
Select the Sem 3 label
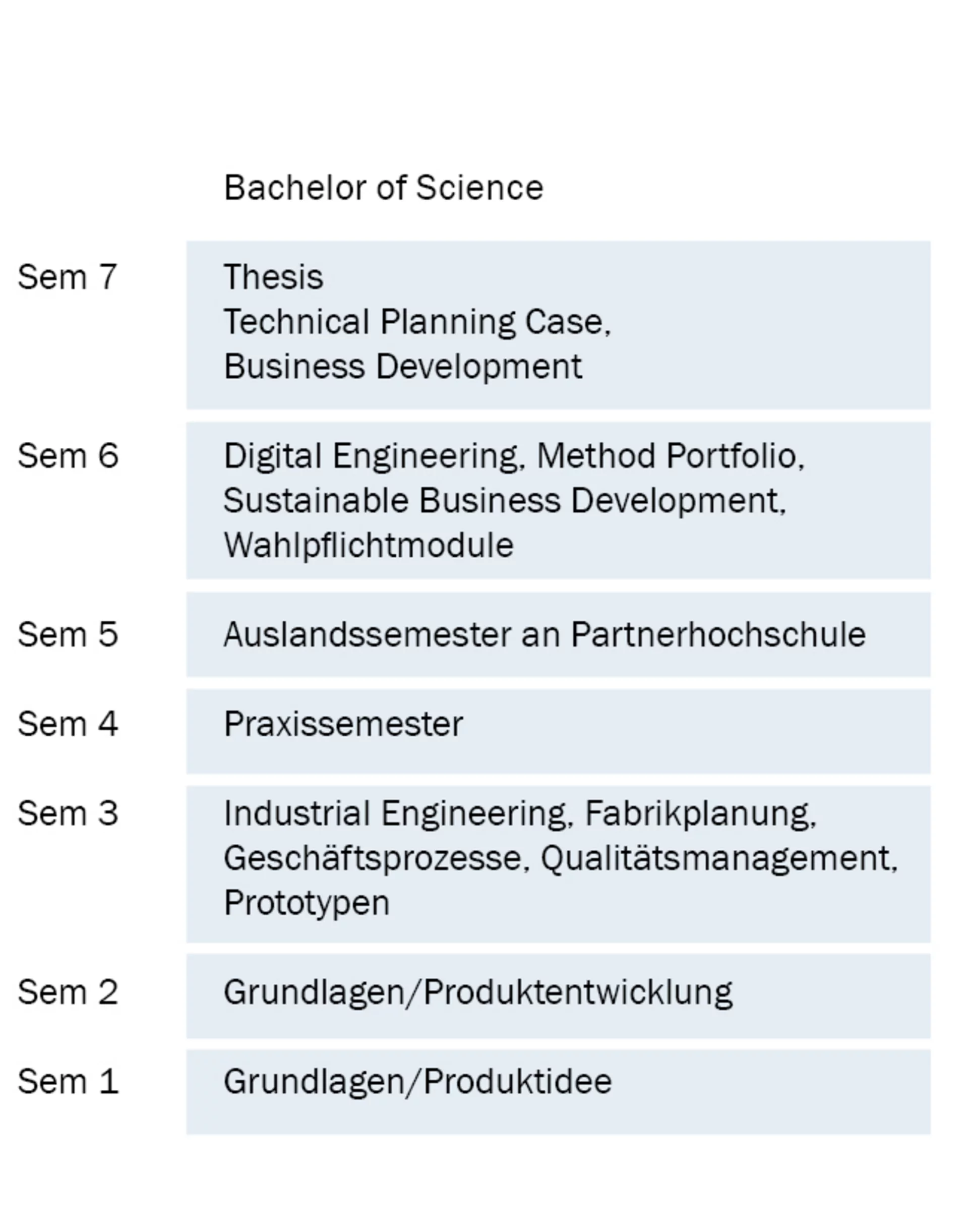[68, 813]
